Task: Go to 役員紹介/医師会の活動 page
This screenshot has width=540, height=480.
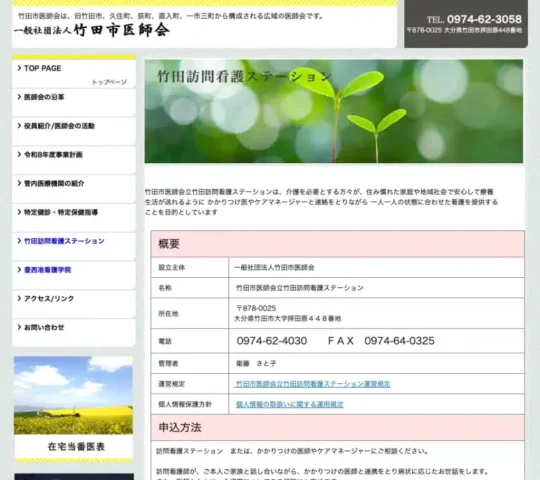Action: (74, 132)
